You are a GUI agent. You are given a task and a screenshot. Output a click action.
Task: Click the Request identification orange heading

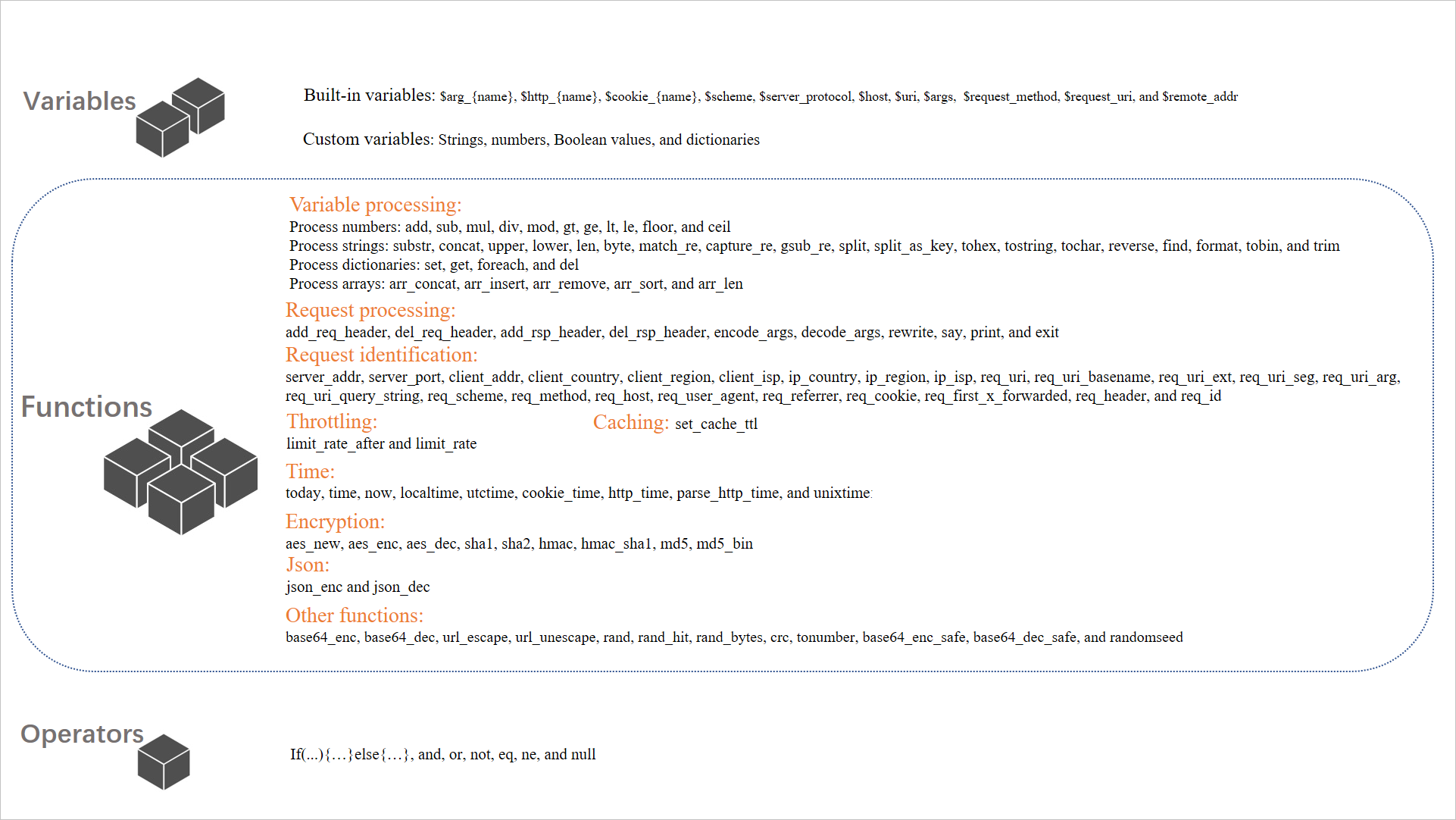coord(381,355)
